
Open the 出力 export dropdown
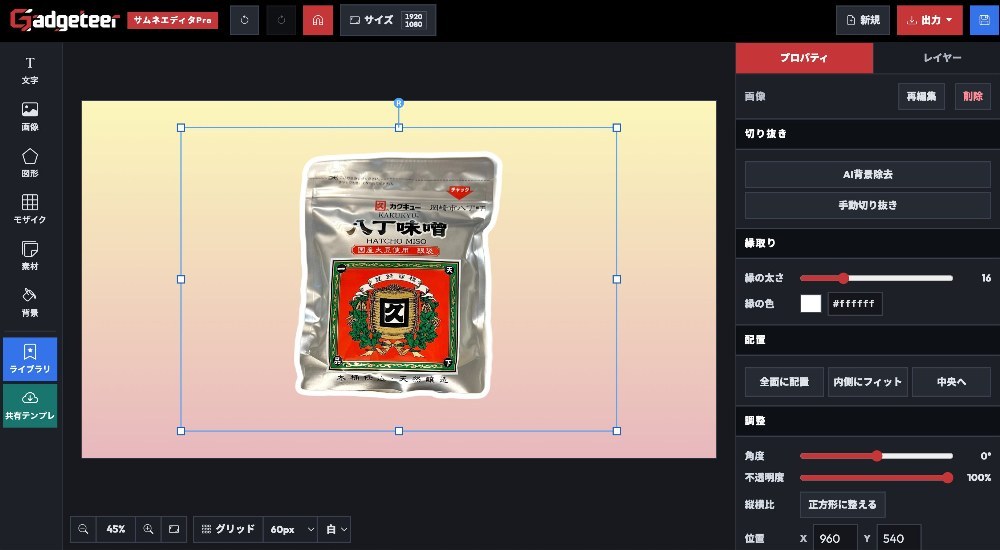tap(929, 20)
